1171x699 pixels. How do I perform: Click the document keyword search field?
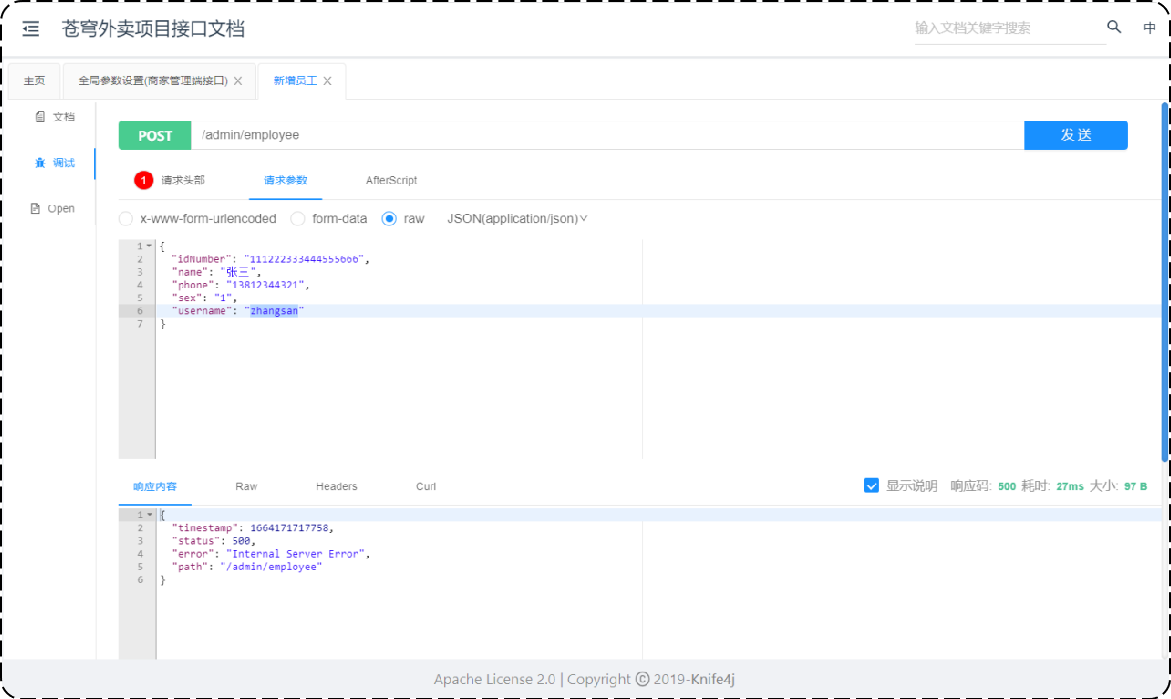point(1008,29)
